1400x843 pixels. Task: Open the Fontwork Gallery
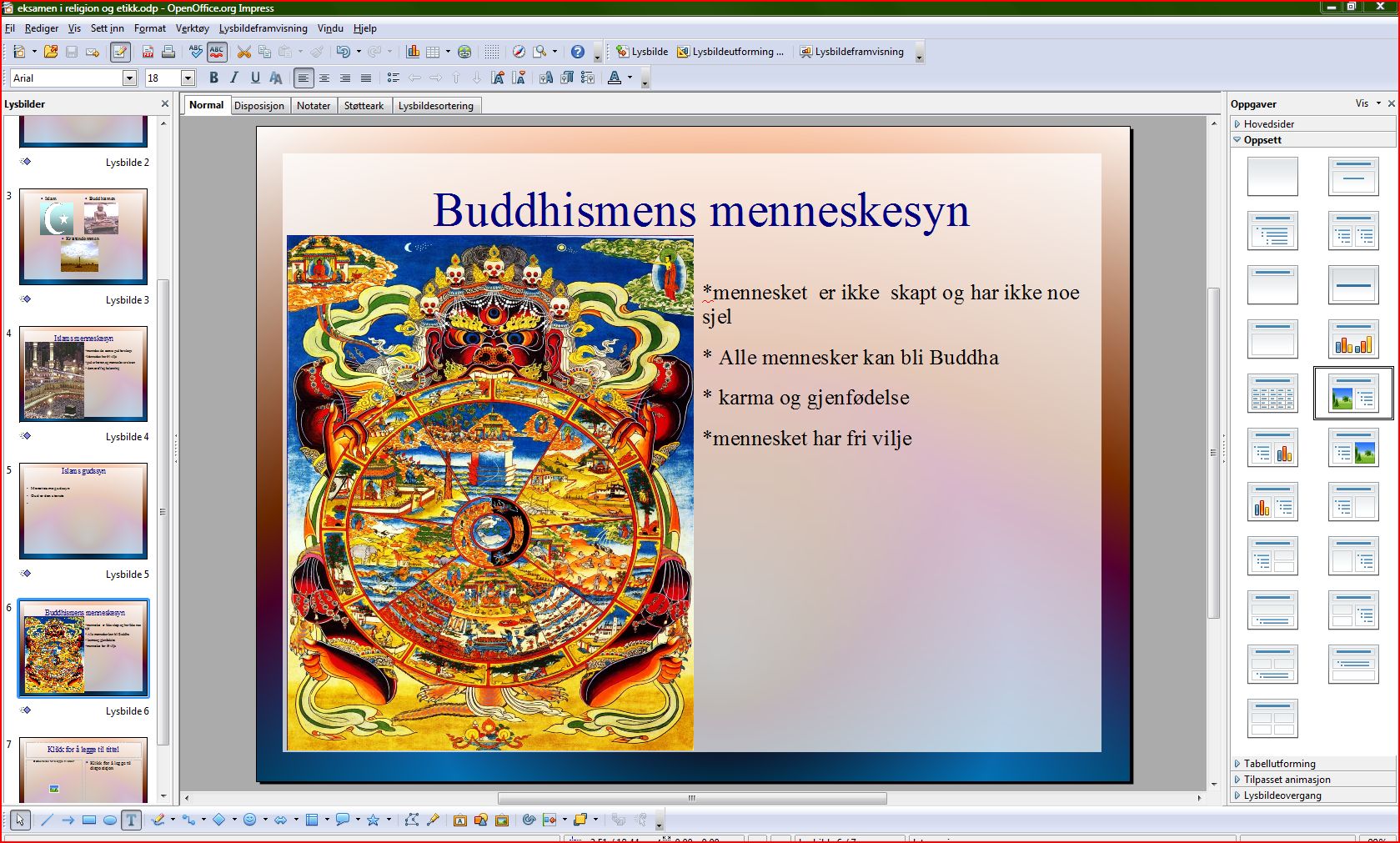tap(460, 820)
